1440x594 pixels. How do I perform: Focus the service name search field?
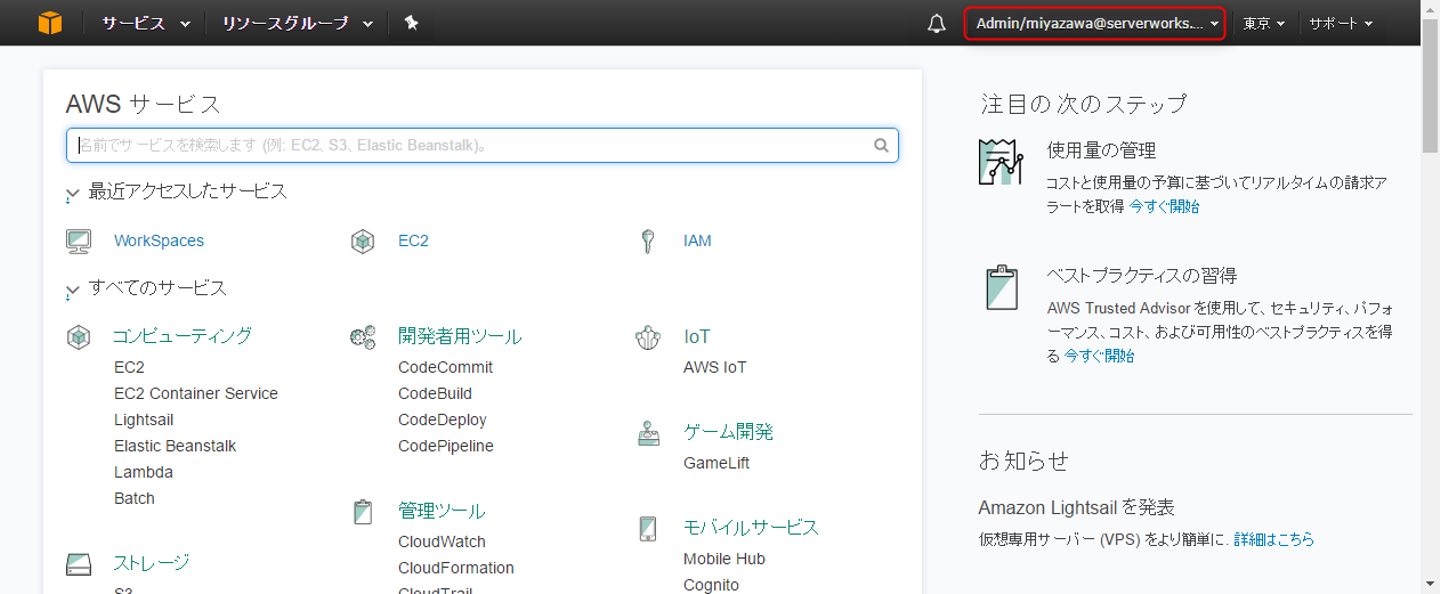(482, 145)
